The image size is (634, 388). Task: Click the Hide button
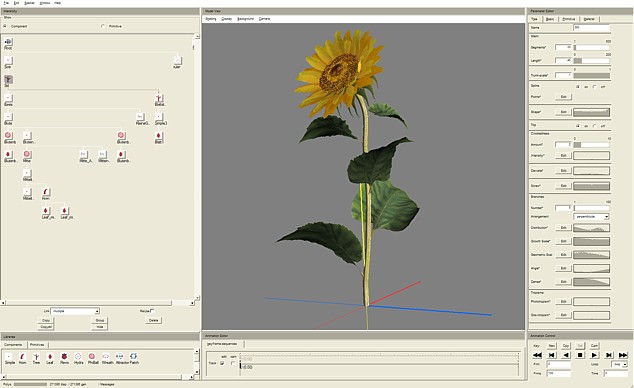click(99, 327)
